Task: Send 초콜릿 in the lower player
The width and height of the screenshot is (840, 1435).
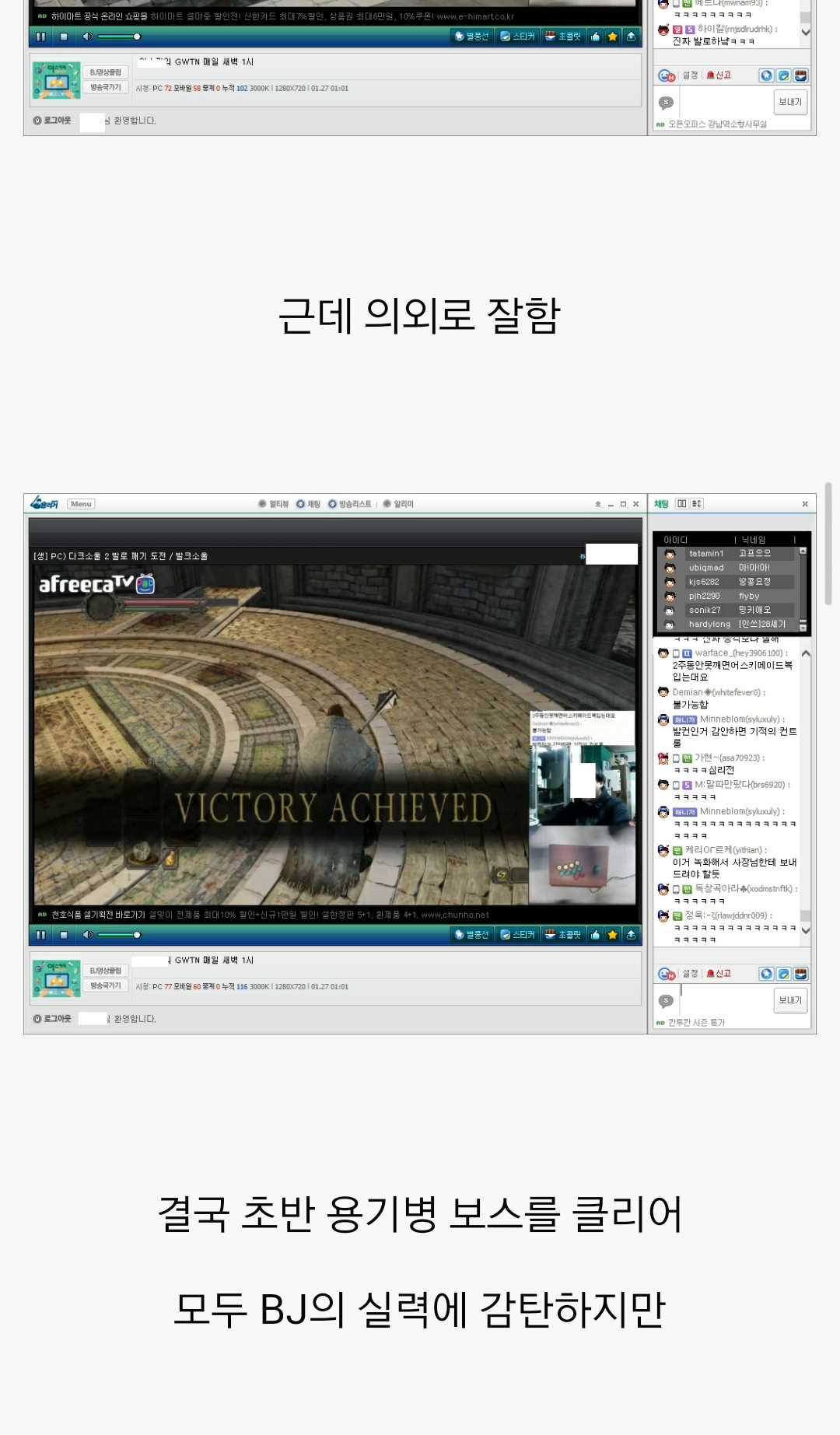Action: (x=563, y=935)
